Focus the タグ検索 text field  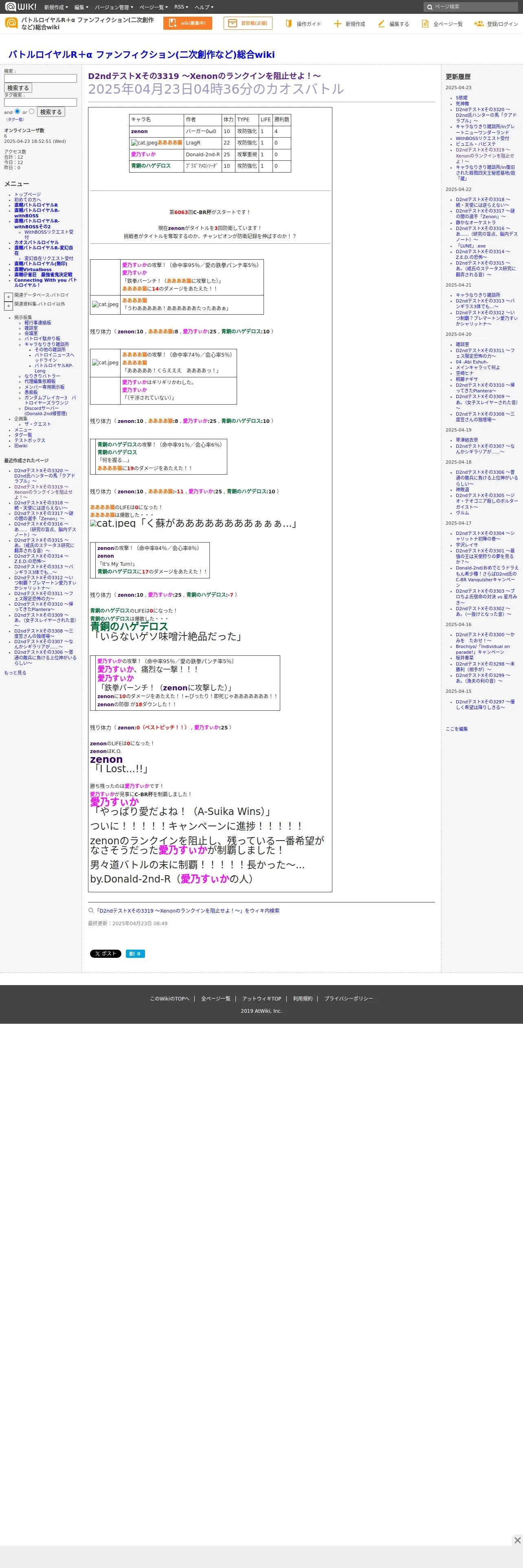point(41,102)
